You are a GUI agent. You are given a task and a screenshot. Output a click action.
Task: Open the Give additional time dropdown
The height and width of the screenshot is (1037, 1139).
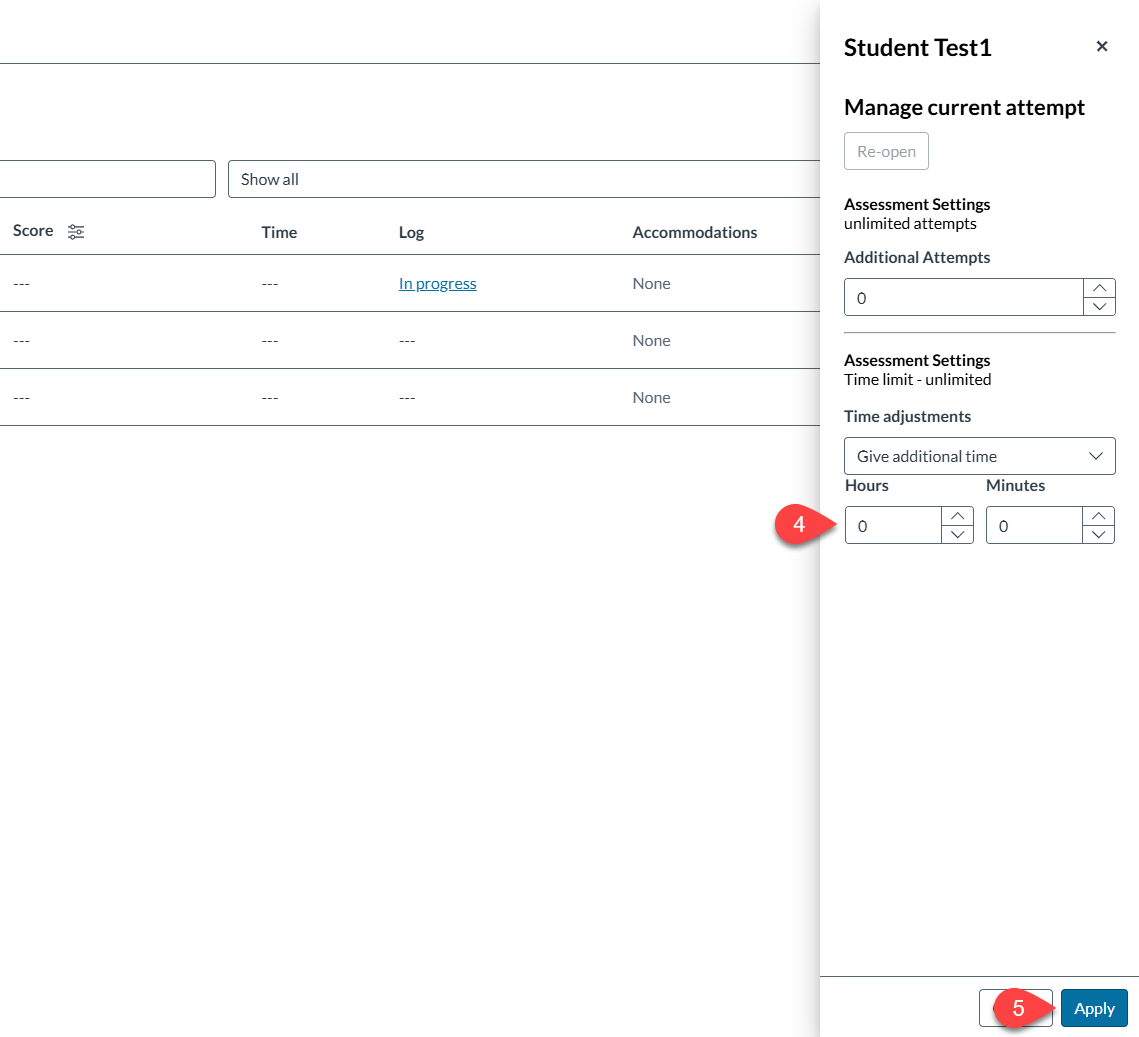tap(979, 456)
